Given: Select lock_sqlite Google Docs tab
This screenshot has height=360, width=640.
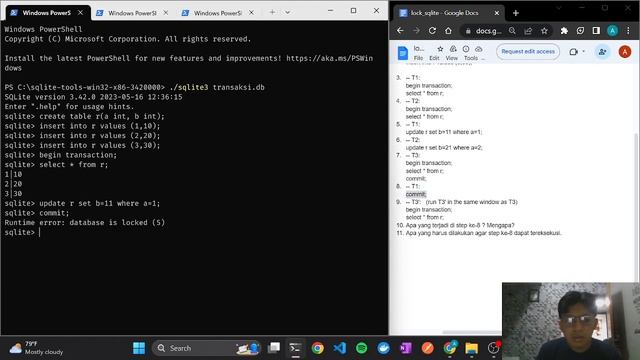Looking at the screenshot, I should click(449, 13).
